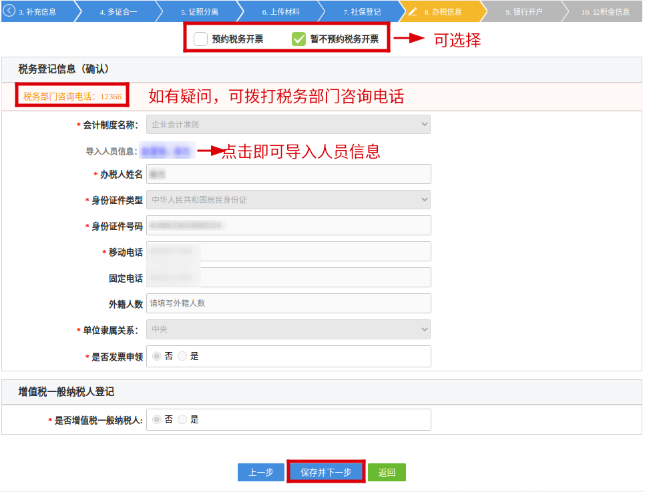
Task: Go to step 10. 公积金信息
Action: 606,12
